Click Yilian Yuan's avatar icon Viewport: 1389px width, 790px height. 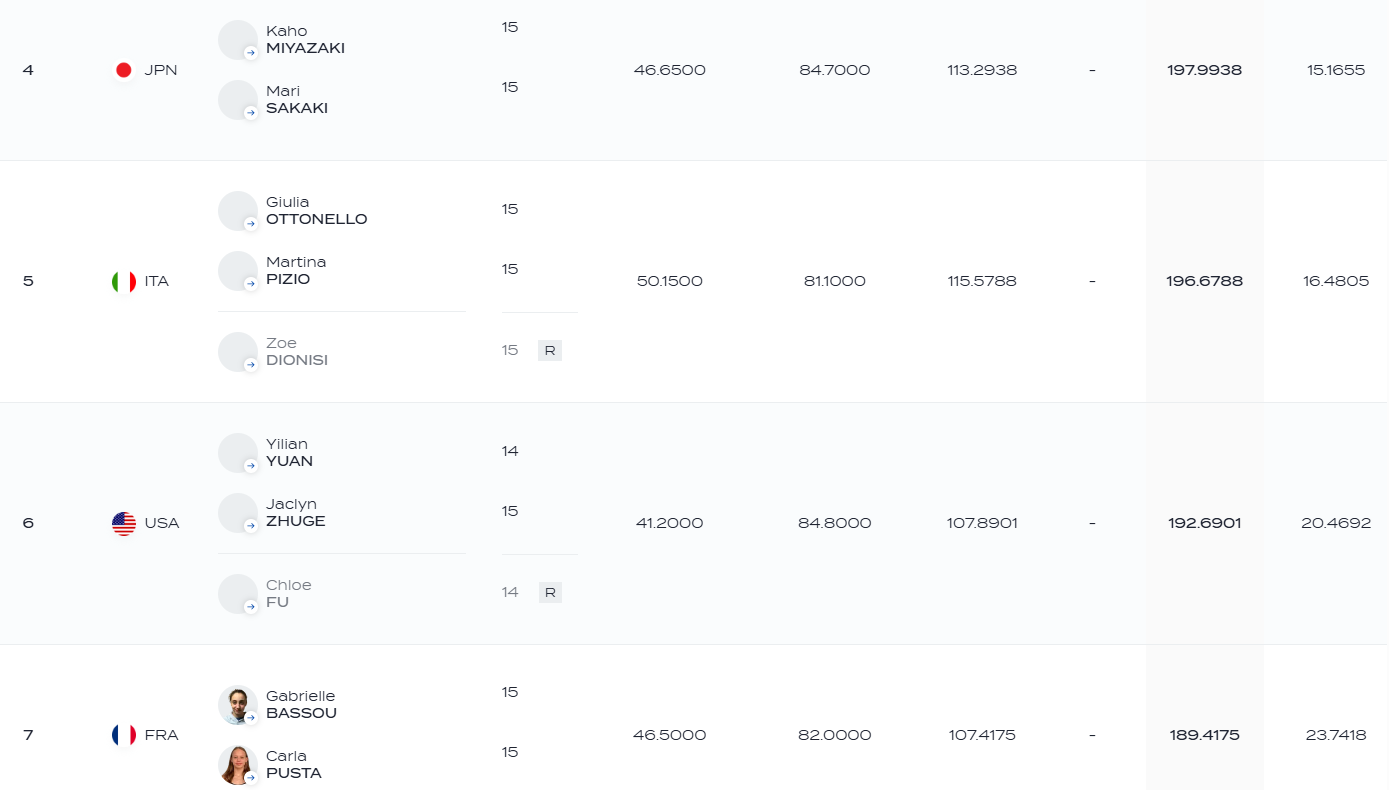[x=238, y=453]
